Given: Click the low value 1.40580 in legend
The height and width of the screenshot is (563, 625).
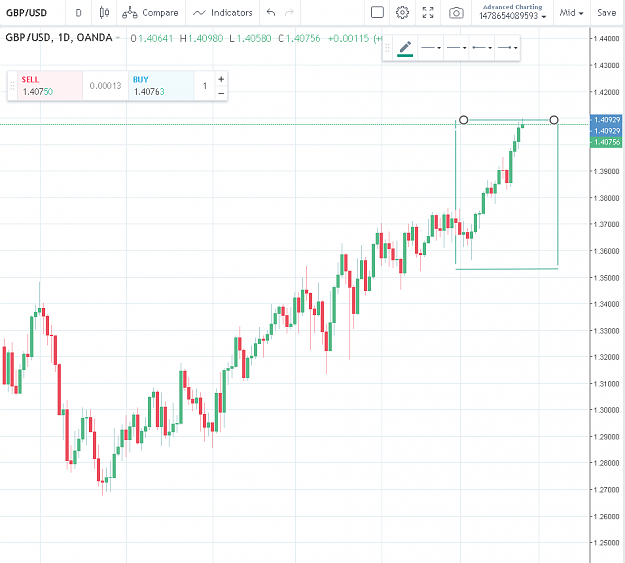Looking at the screenshot, I should pyautogui.click(x=254, y=38).
